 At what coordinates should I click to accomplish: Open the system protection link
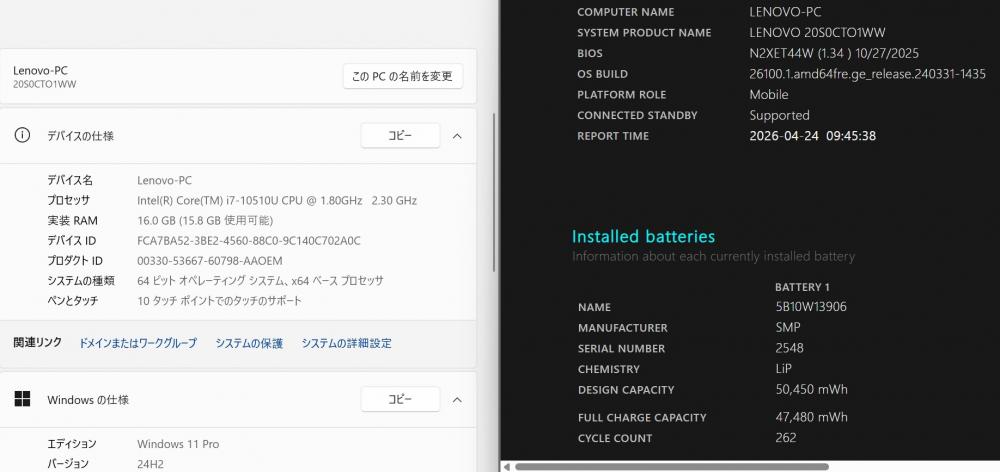249,343
